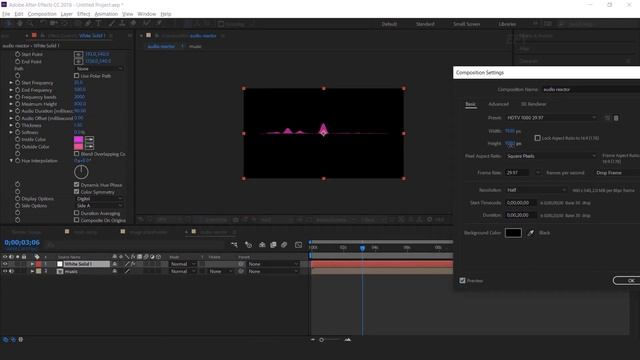
Task: Uncheck Dynamic Hue Phase checkbox
Action: pos(76,184)
